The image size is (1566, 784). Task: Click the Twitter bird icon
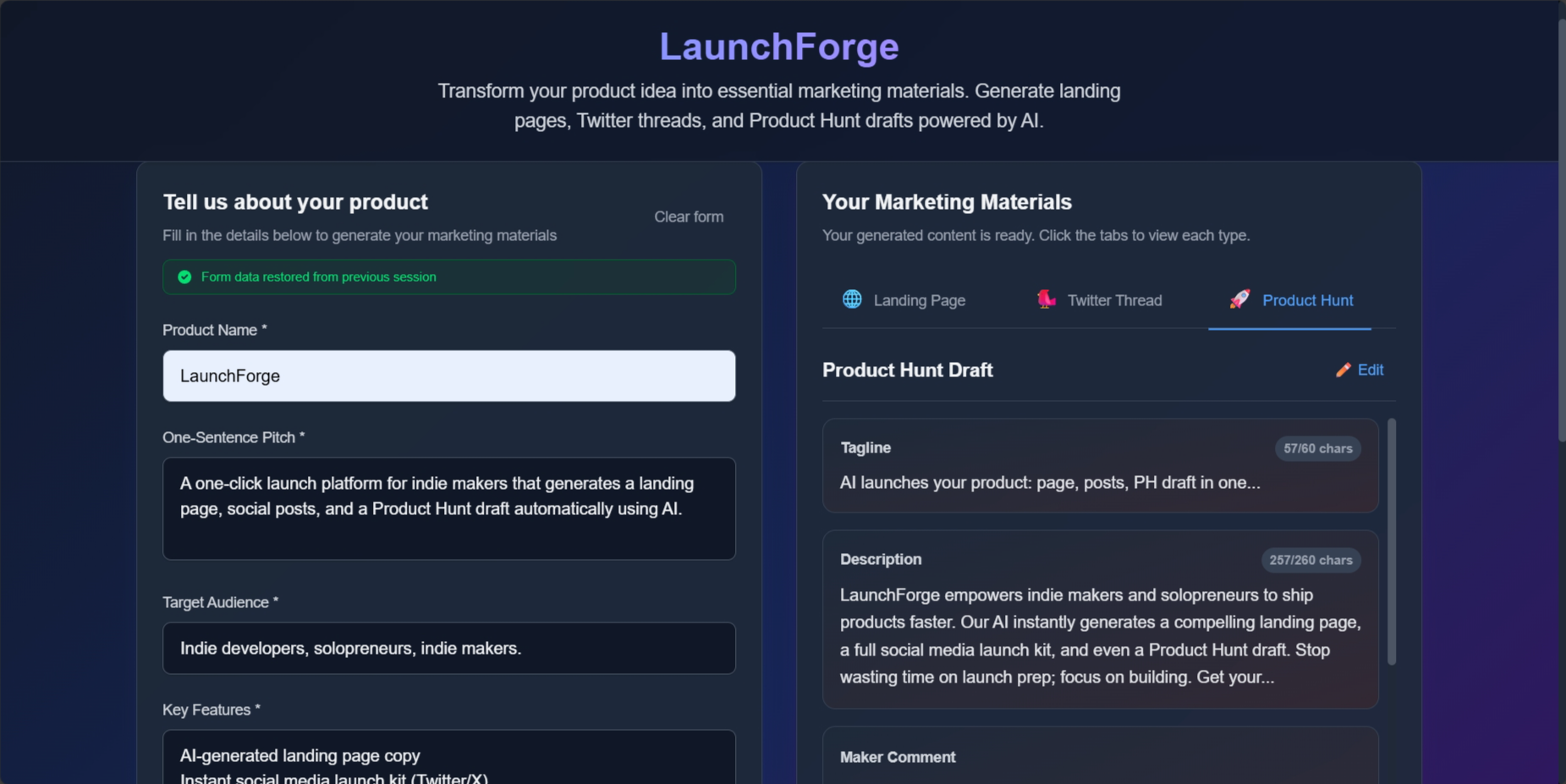pyautogui.click(x=1046, y=299)
